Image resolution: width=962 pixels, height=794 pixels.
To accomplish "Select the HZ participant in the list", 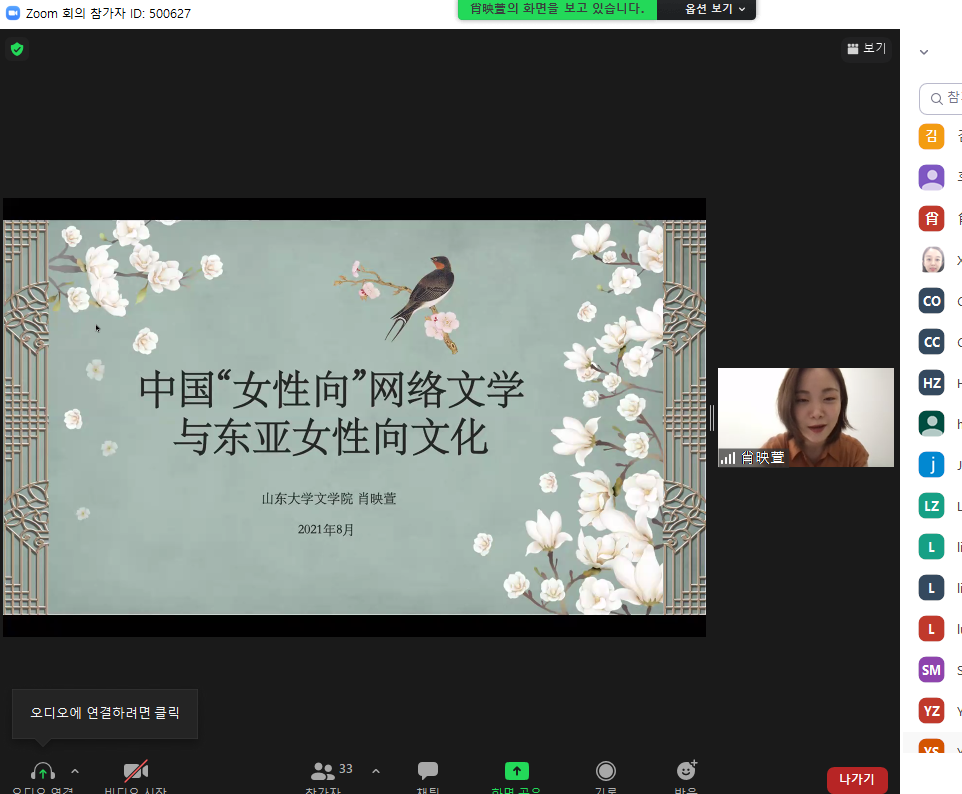I will (x=931, y=382).
